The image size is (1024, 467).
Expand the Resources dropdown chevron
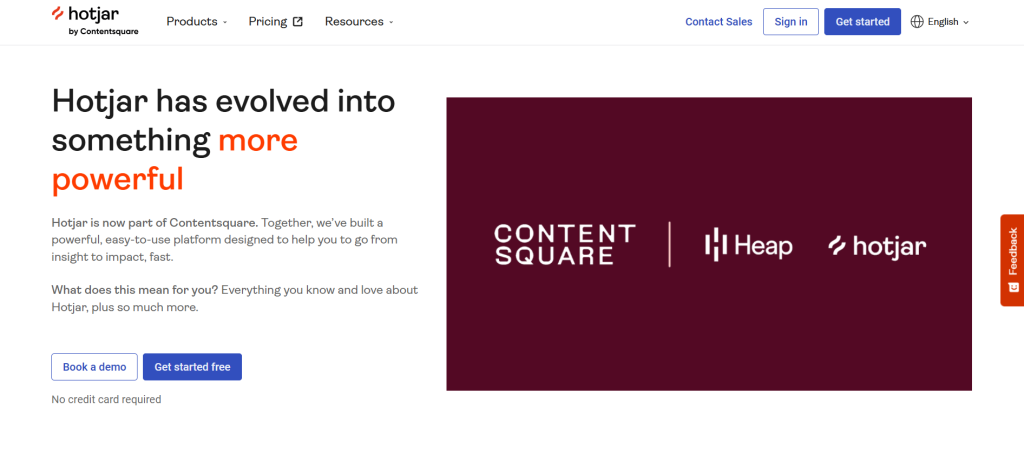pos(391,22)
